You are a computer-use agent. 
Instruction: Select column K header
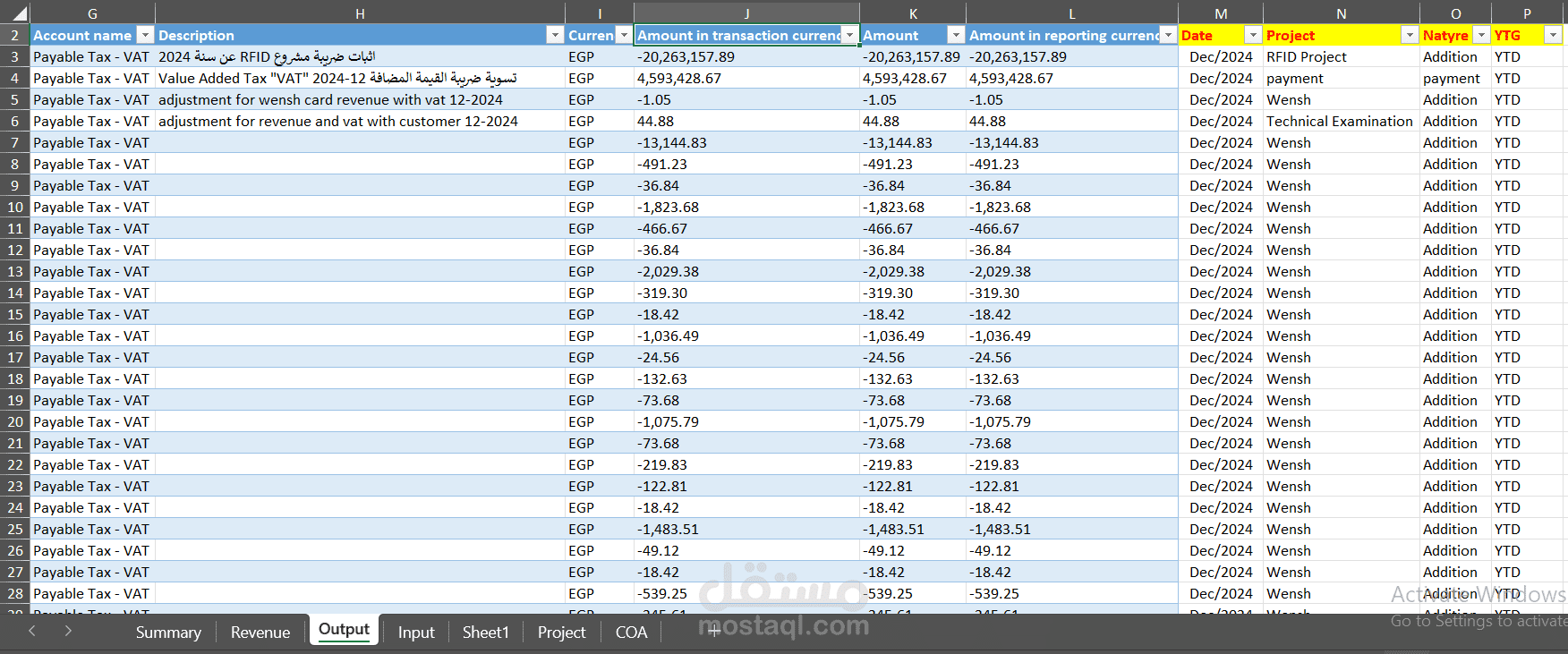tap(913, 13)
